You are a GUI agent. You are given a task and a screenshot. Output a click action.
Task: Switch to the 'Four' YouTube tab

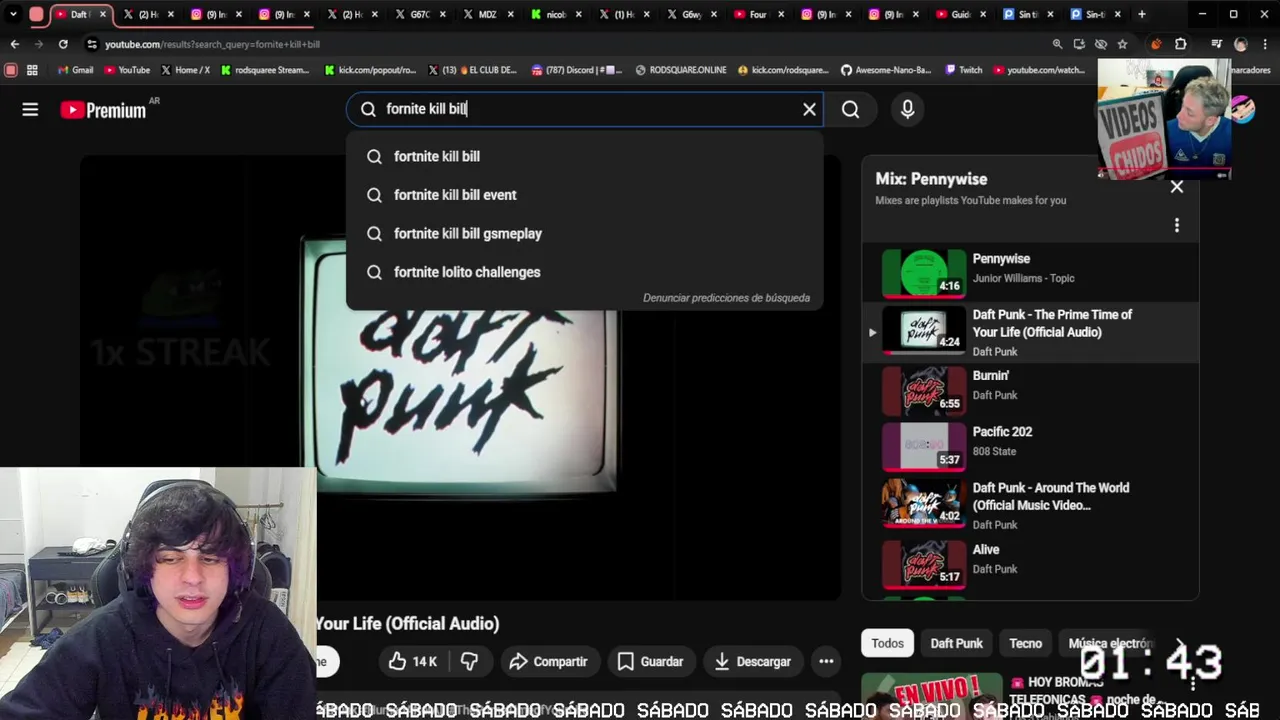(x=757, y=14)
